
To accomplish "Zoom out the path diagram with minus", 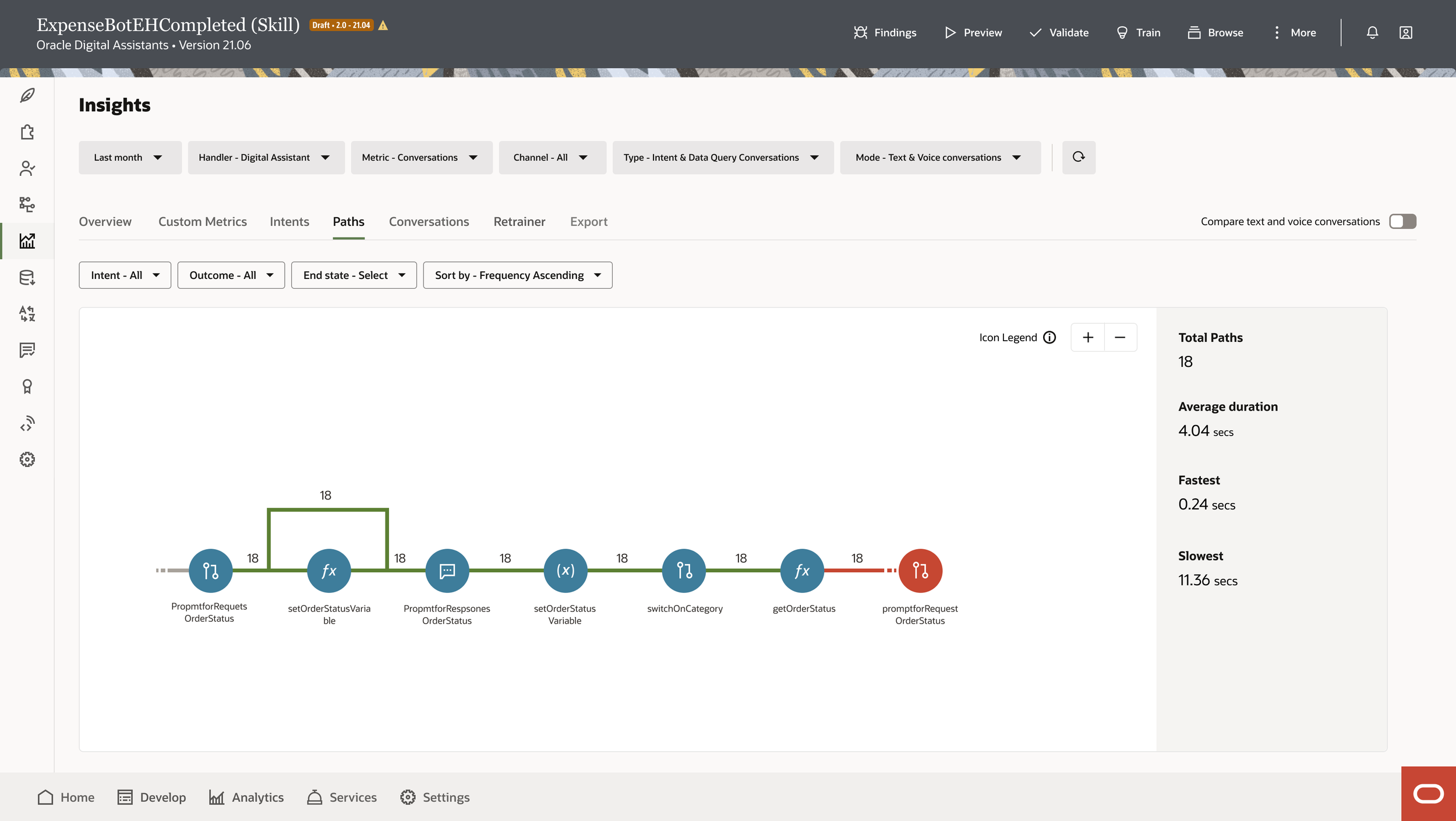I will (1120, 338).
